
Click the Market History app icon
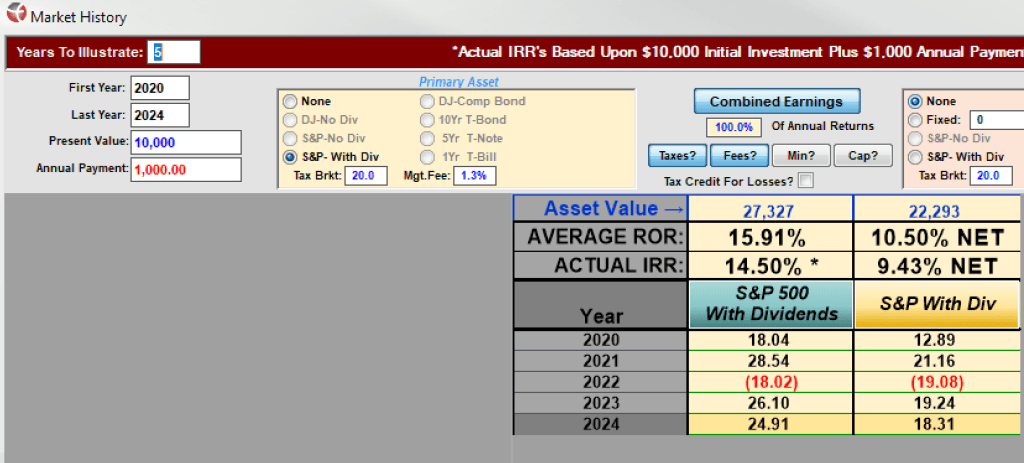coord(14,14)
